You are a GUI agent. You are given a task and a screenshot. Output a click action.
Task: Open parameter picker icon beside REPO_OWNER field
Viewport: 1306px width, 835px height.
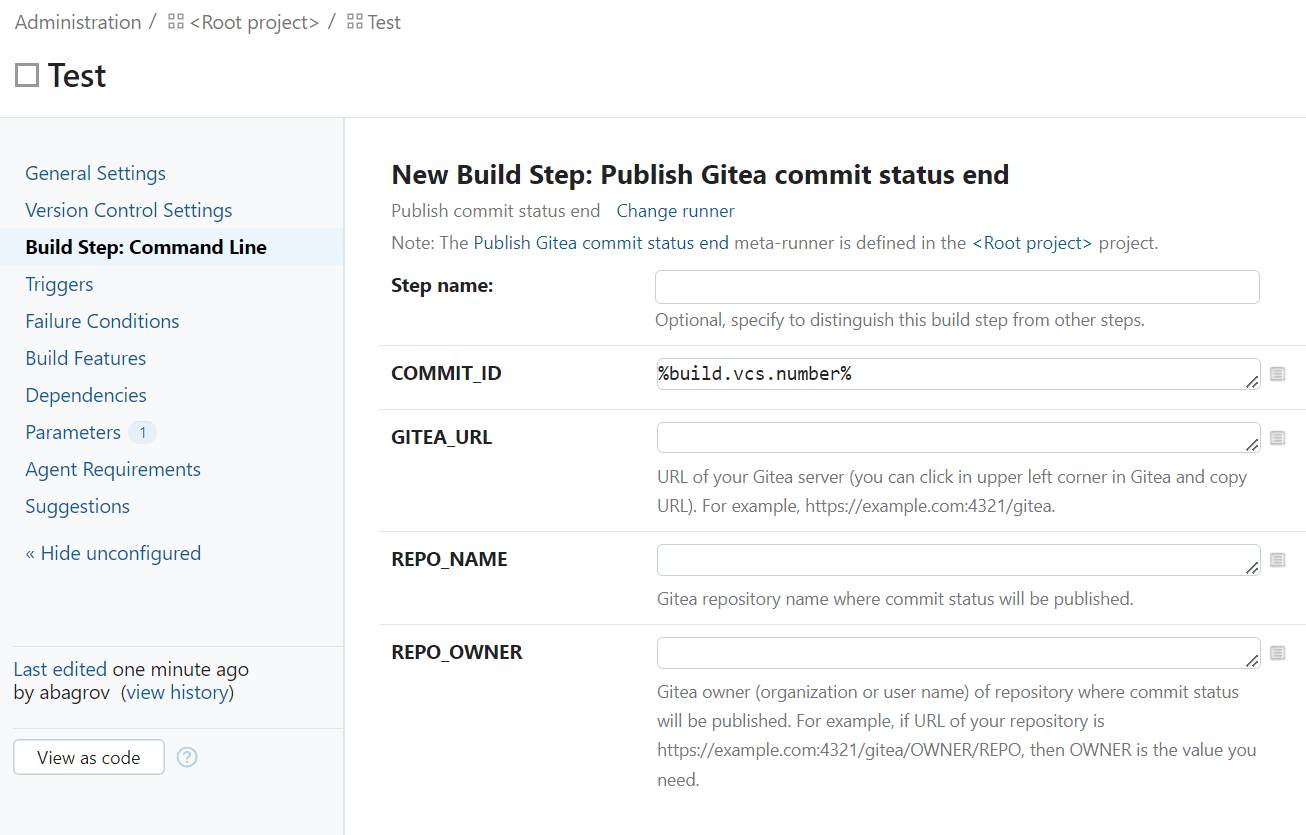[1277, 653]
